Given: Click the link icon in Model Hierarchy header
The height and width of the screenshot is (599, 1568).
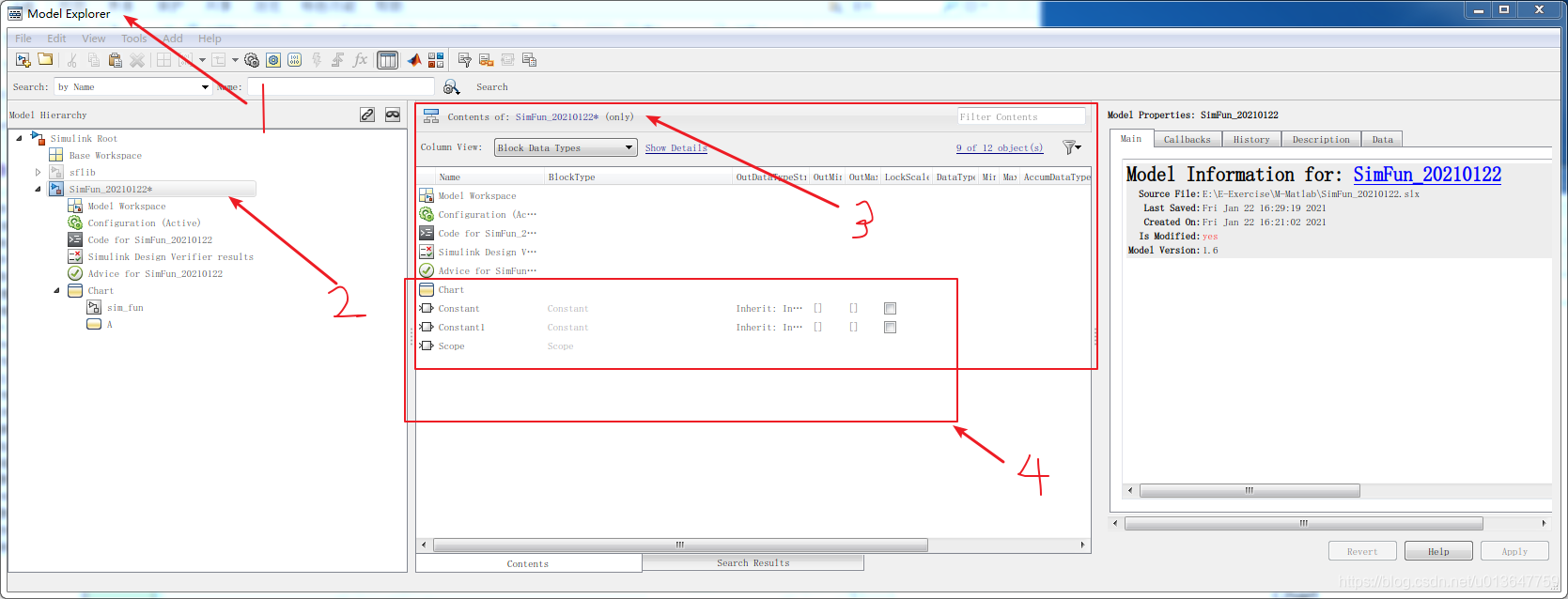Looking at the screenshot, I should pyautogui.click(x=367, y=115).
